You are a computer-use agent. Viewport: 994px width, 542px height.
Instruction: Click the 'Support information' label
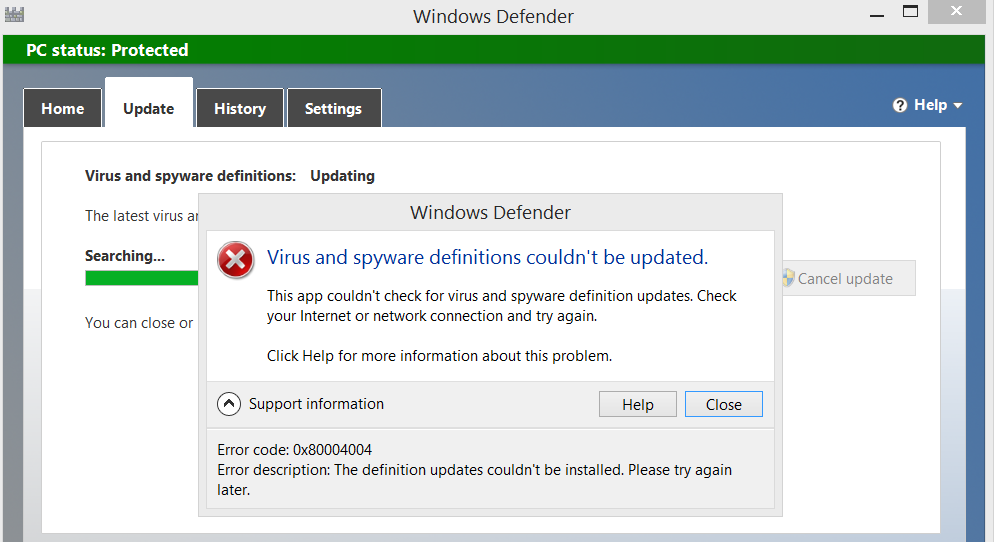316,404
